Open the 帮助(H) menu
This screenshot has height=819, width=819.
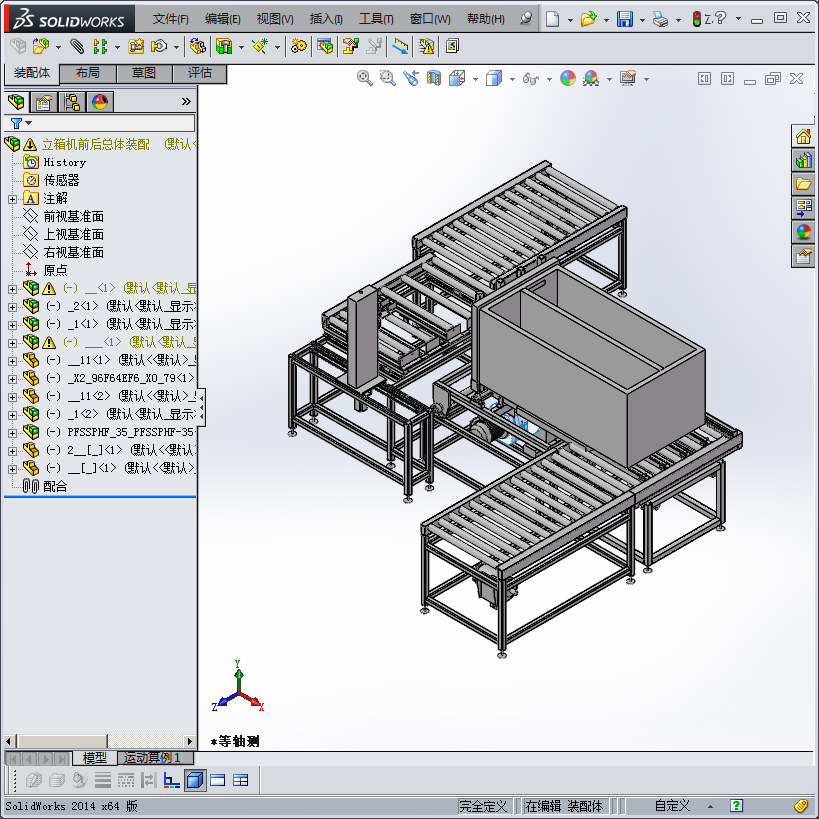tap(485, 19)
